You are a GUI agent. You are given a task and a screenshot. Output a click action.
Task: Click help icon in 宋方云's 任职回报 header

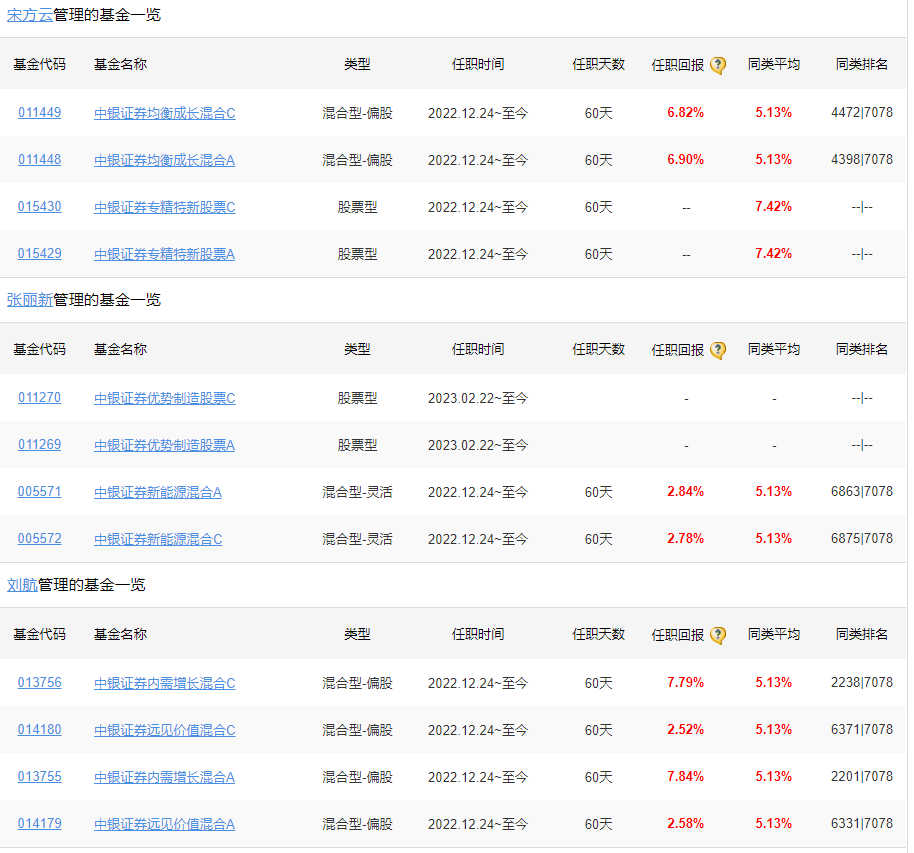point(718,65)
